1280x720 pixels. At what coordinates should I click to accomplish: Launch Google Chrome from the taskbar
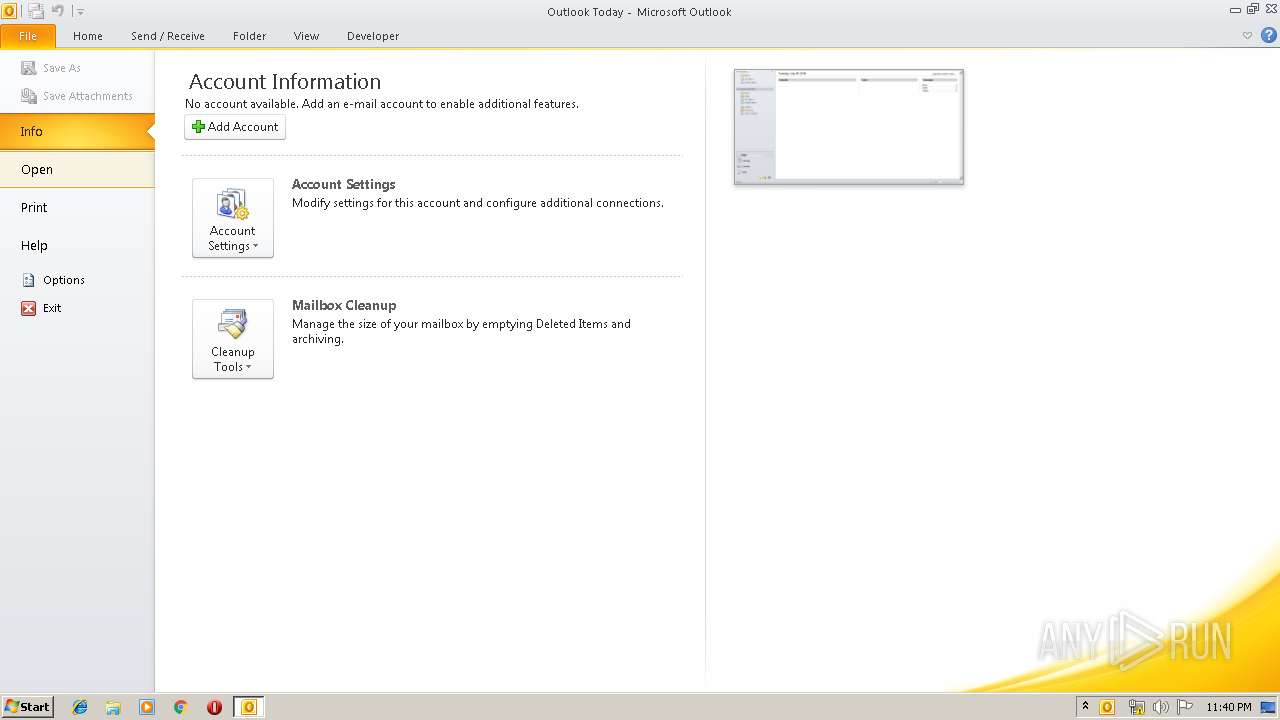pos(181,707)
